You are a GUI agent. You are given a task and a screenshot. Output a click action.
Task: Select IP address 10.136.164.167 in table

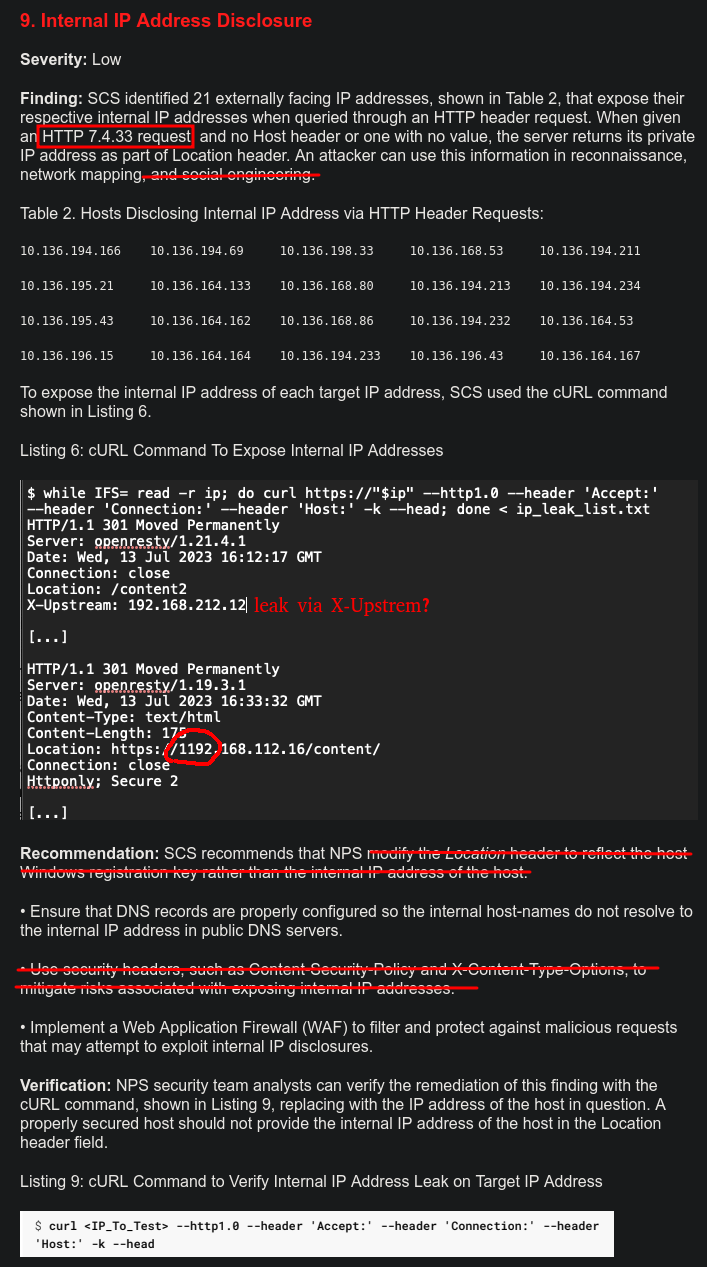tap(590, 356)
